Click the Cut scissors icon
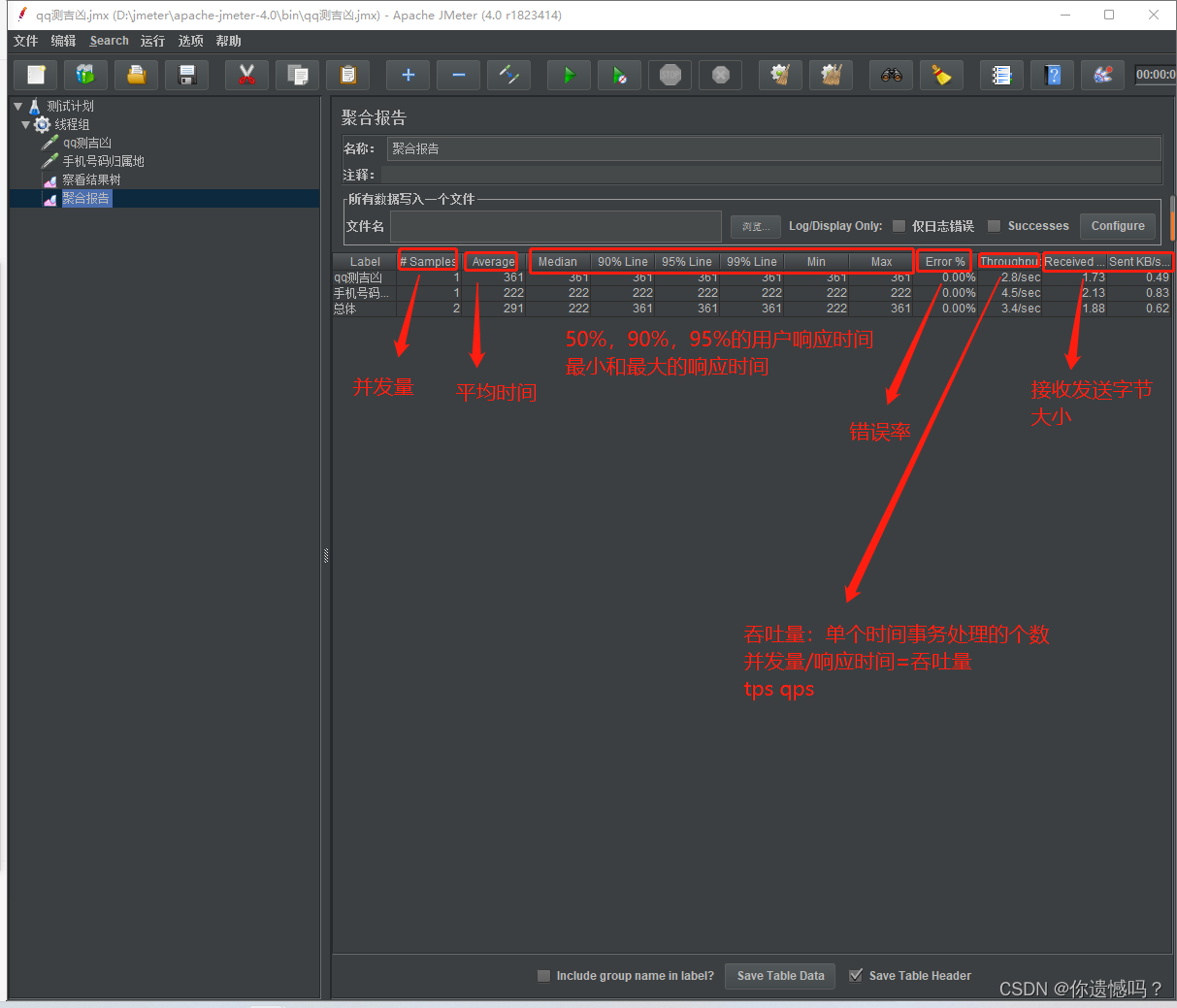Viewport: 1177px width, 1008px height. [x=247, y=75]
